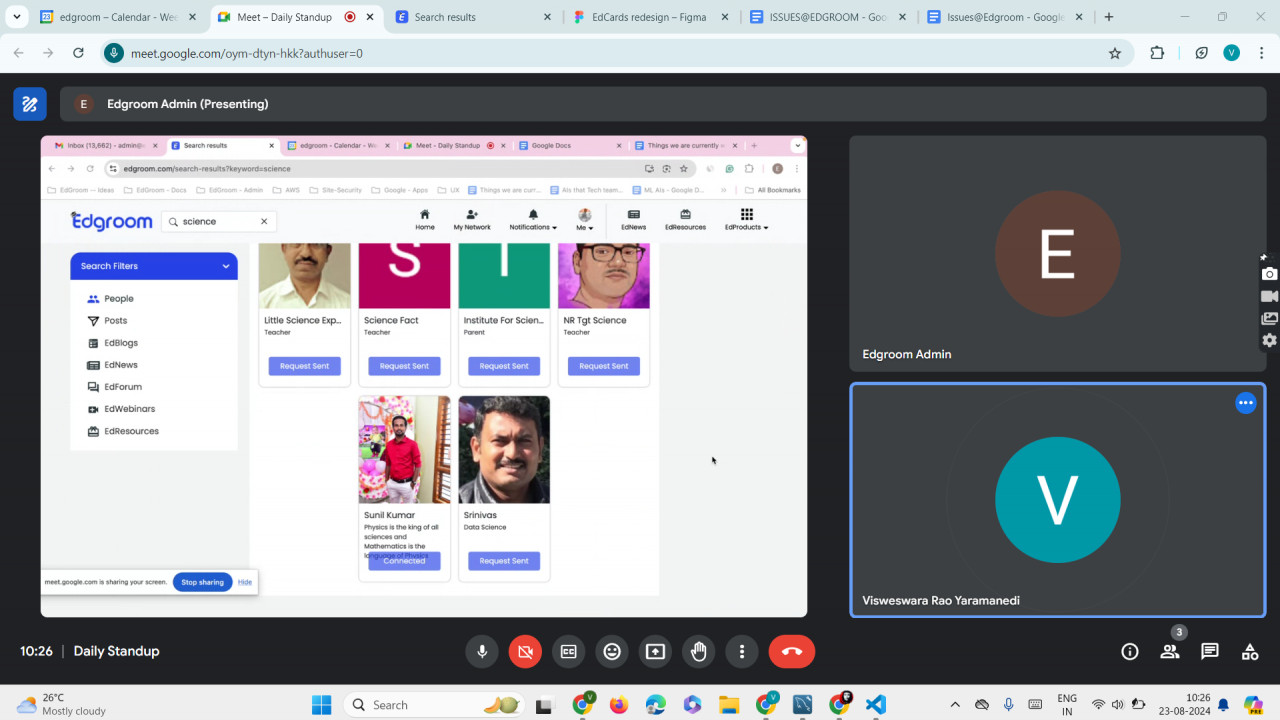
Task: Click the Windows taskbar Search box
Action: 436,705
